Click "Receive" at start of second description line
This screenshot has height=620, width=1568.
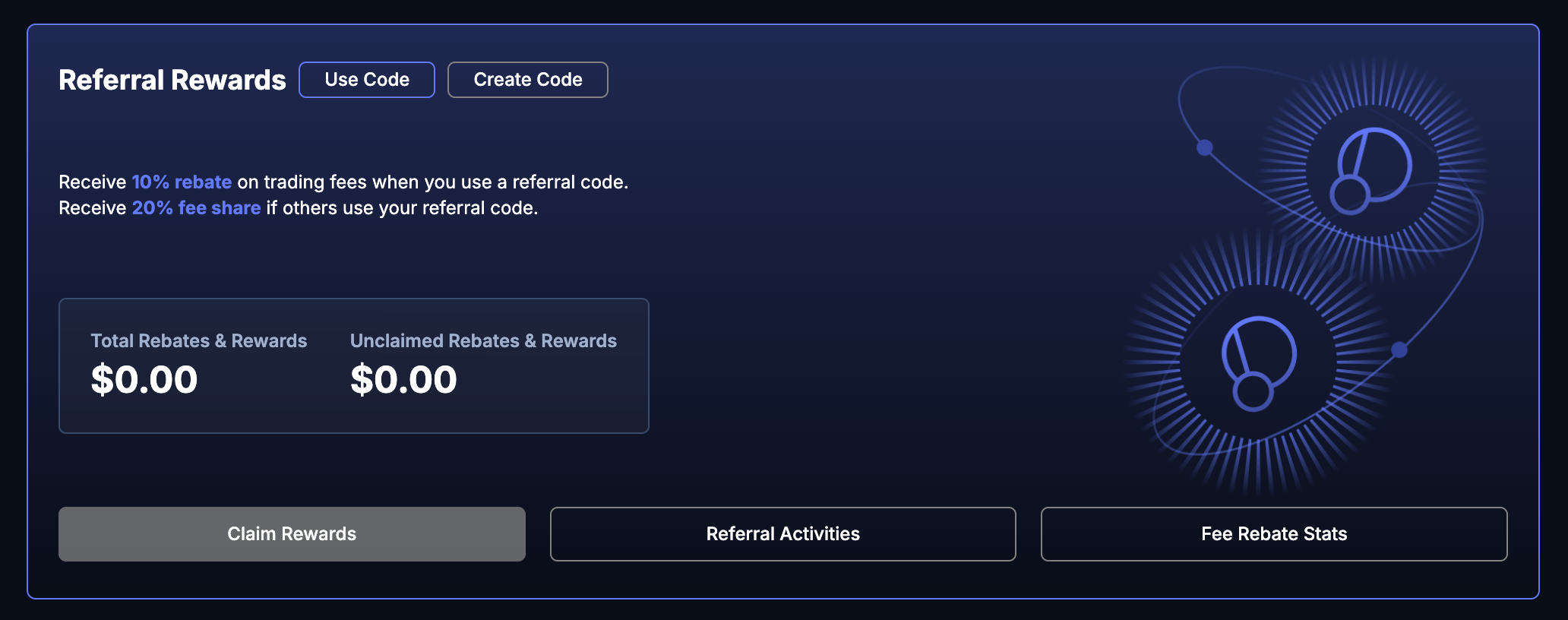(x=93, y=208)
